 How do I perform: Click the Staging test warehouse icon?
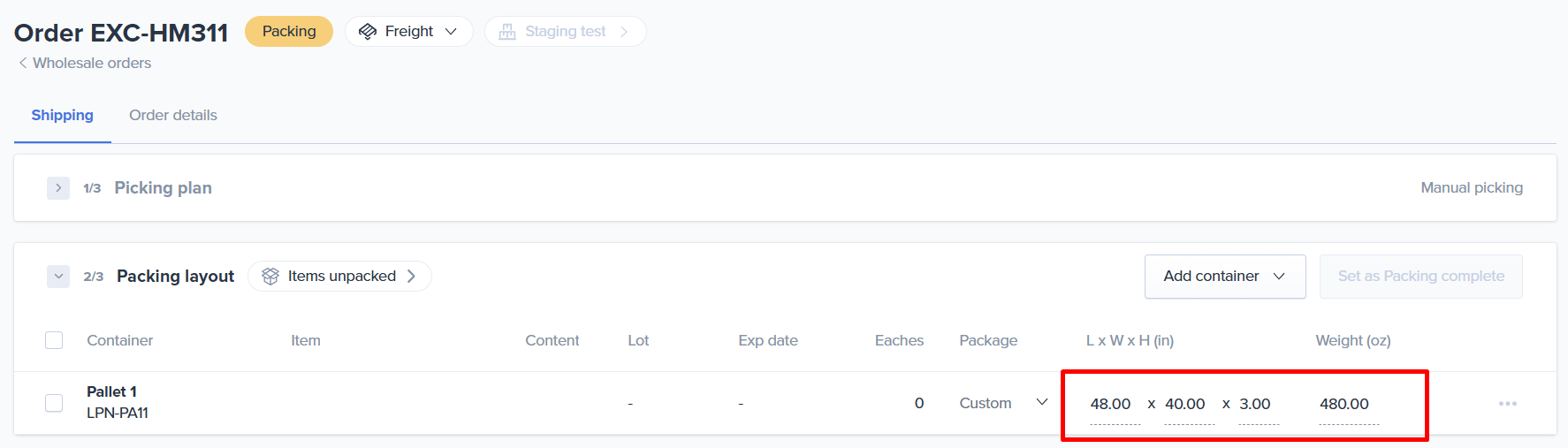(507, 32)
